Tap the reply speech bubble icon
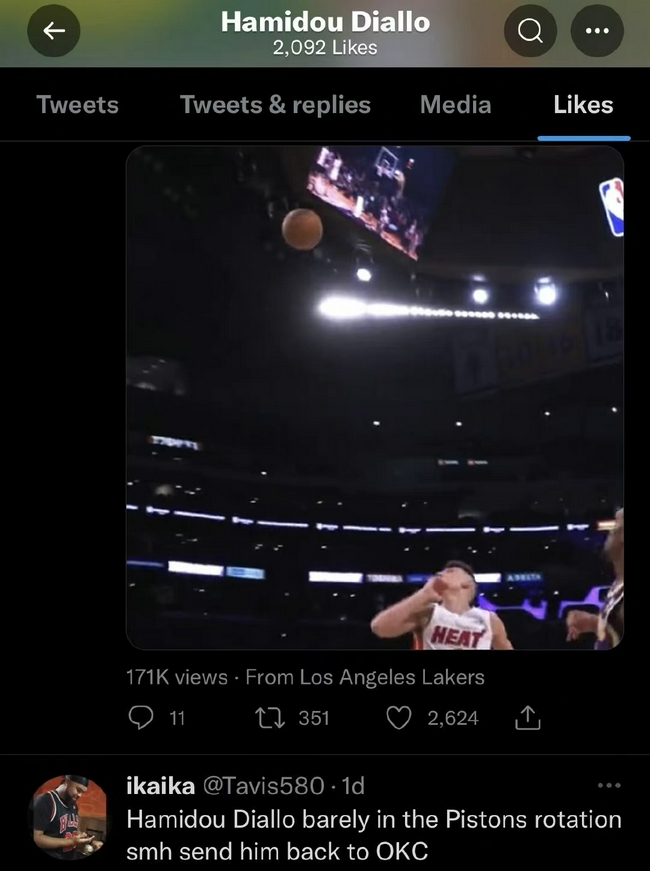The height and width of the screenshot is (871, 650). tap(144, 717)
